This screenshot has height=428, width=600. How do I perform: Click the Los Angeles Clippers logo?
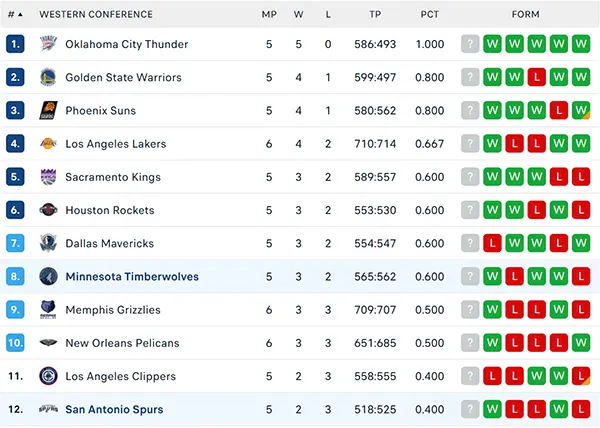pyautogui.click(x=49, y=376)
